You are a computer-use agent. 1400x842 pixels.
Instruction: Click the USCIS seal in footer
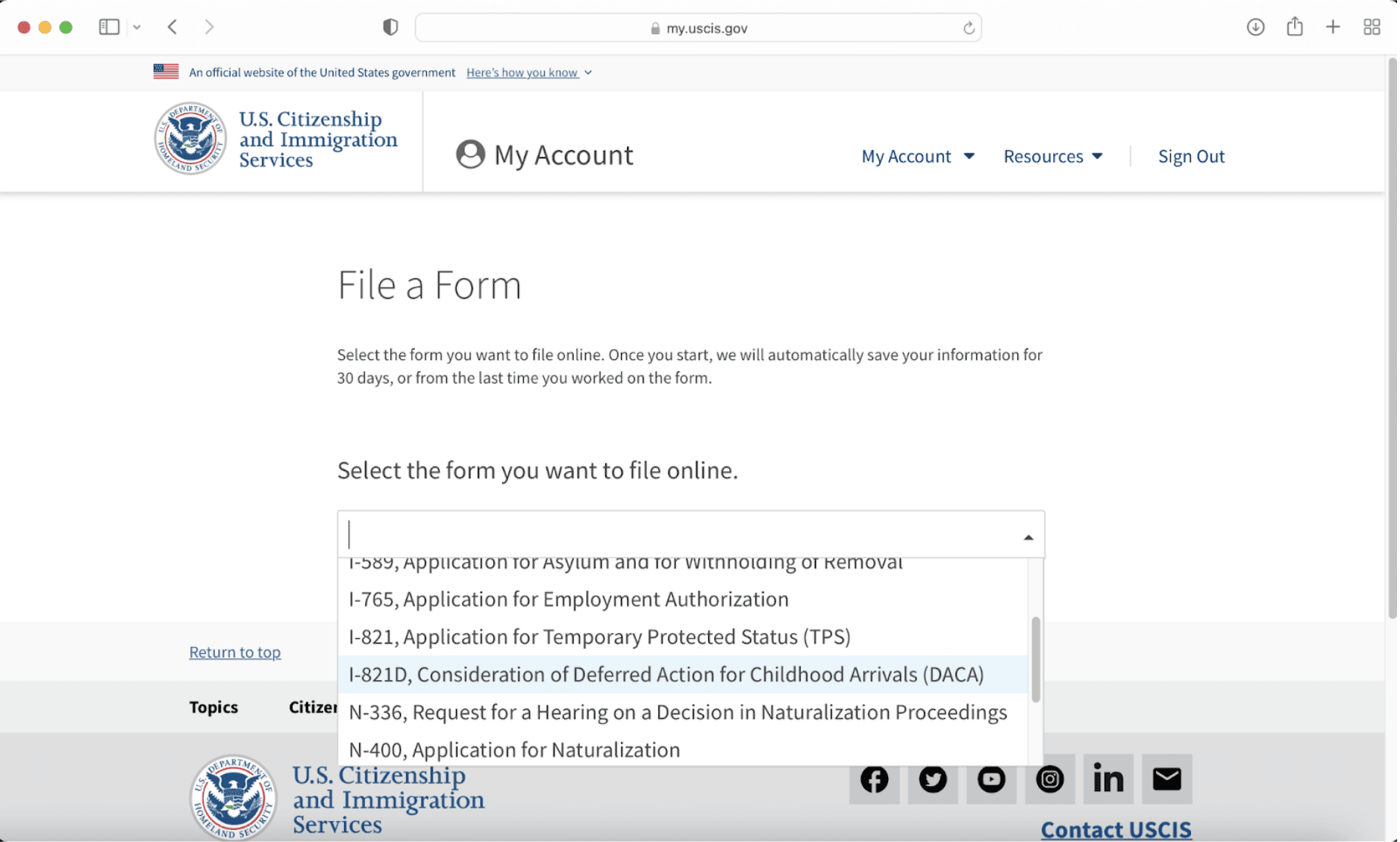coord(234,797)
